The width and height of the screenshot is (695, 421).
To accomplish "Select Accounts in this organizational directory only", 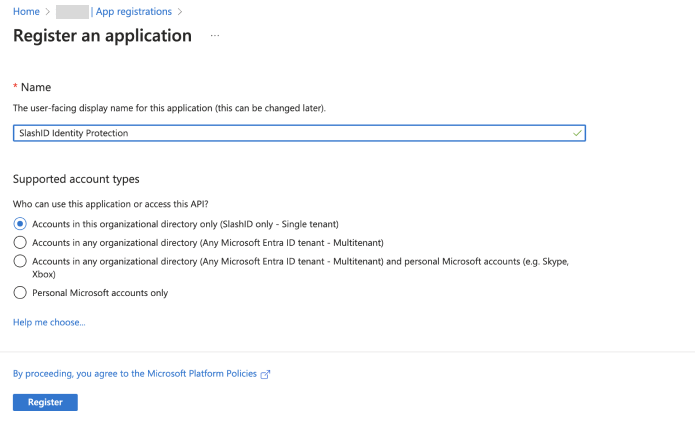I will coord(20,224).
